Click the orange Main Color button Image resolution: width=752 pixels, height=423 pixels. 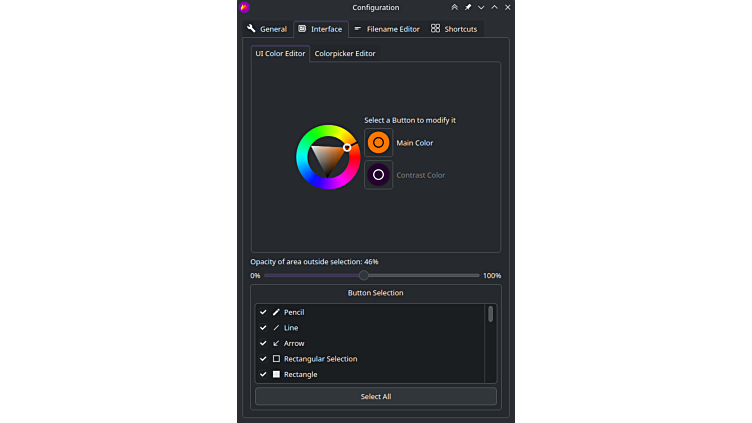[378, 143]
